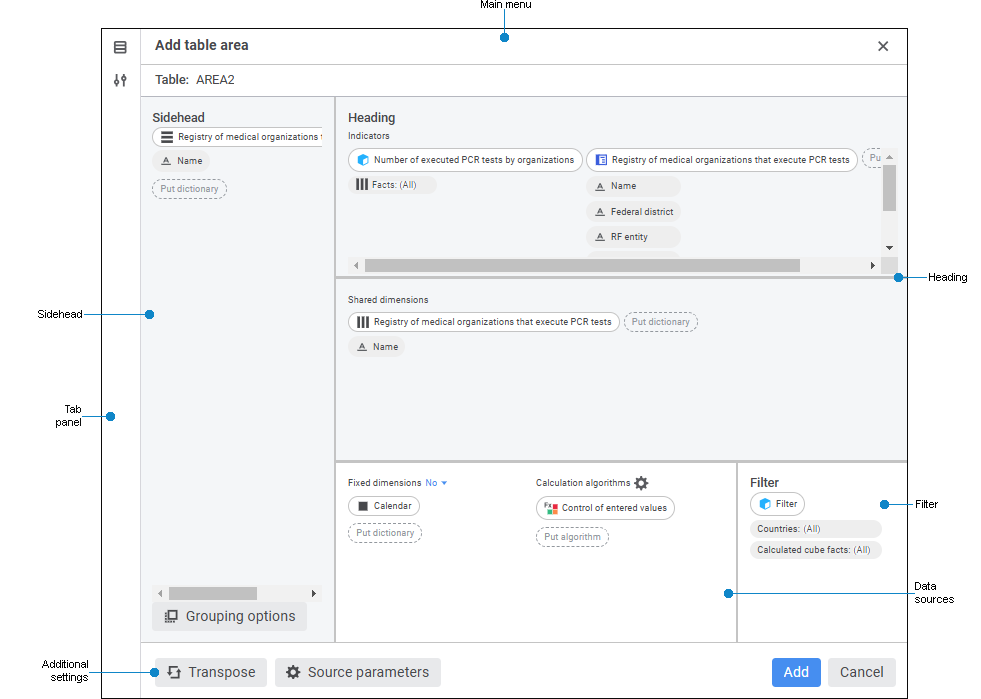Click the Transpose button
The image size is (981, 699).
(x=211, y=672)
